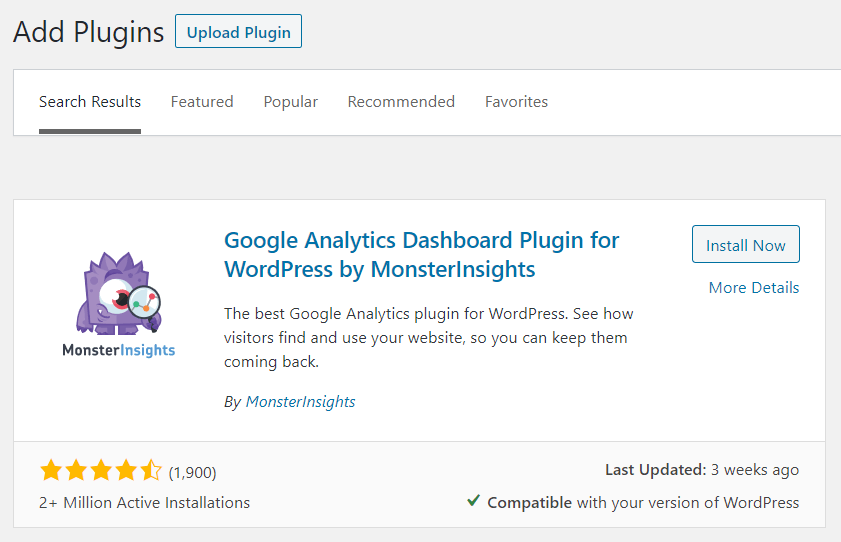The width and height of the screenshot is (841, 542).
Task: Open the Google Analytics Dashboard Plugin title link
Action: pyautogui.click(x=421, y=255)
